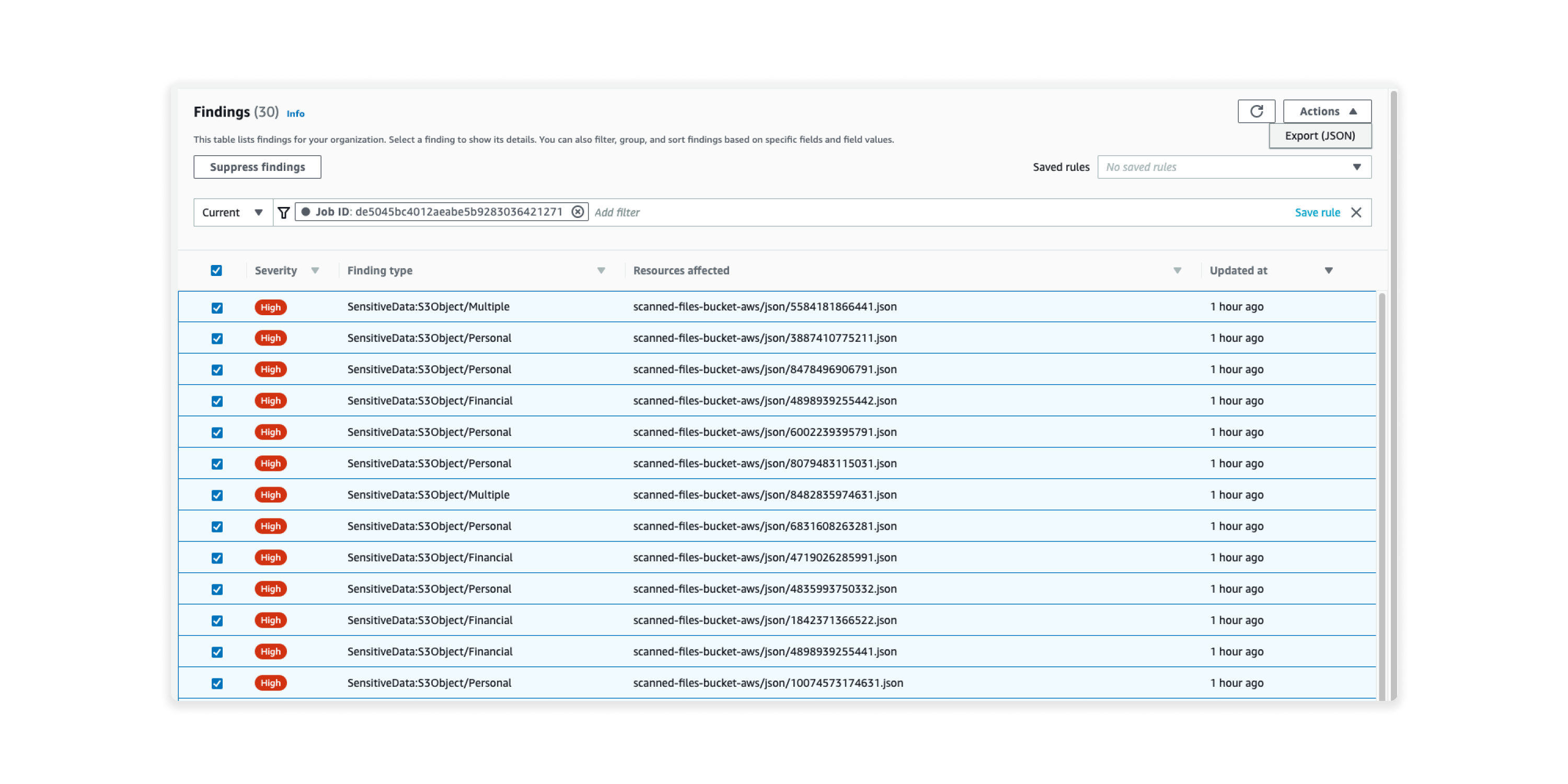Toggle the select-all findings checkbox
Viewport: 1568px width, 784px height.
216,270
